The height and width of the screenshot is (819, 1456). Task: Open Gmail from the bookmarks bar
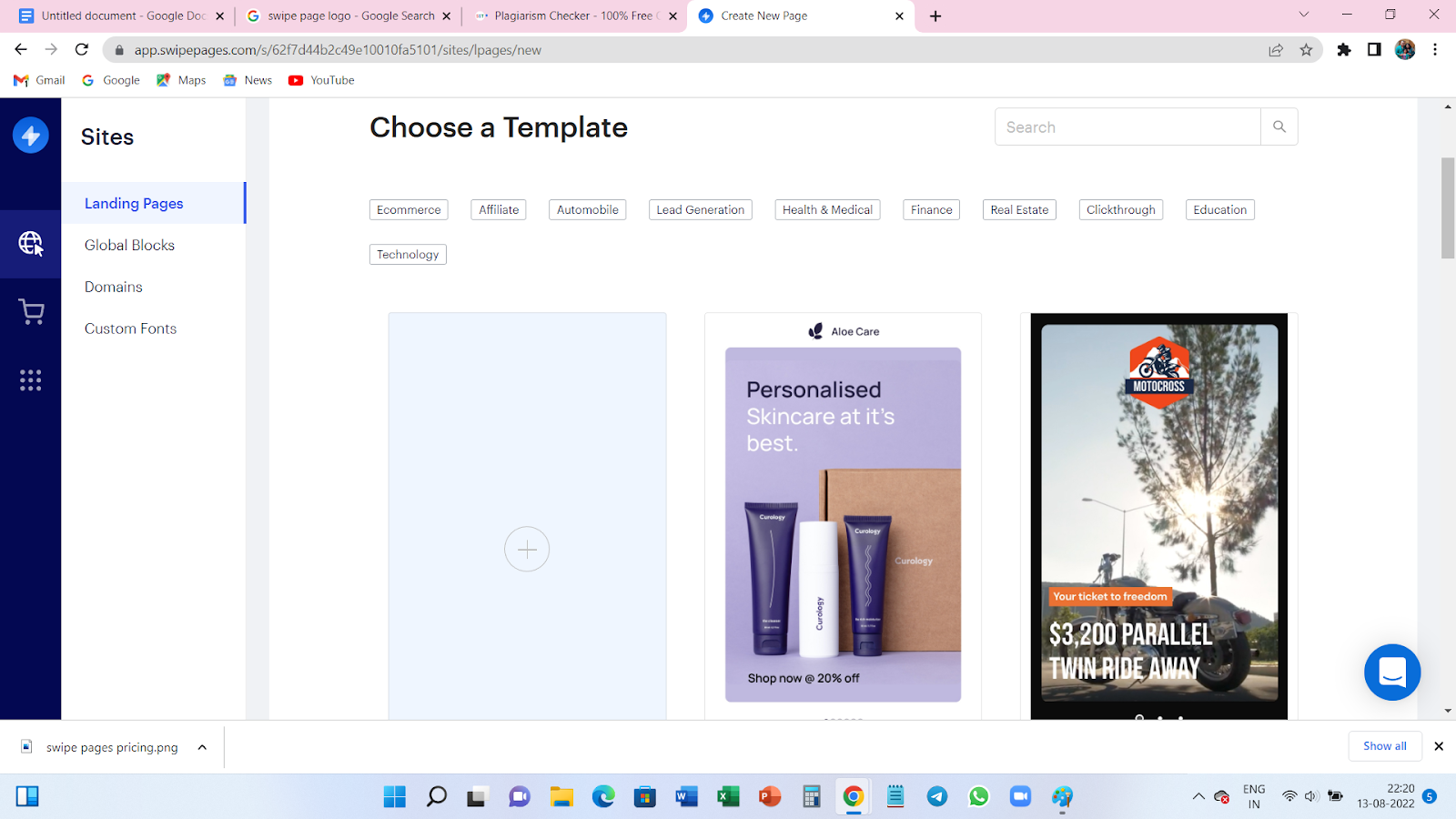point(38,80)
